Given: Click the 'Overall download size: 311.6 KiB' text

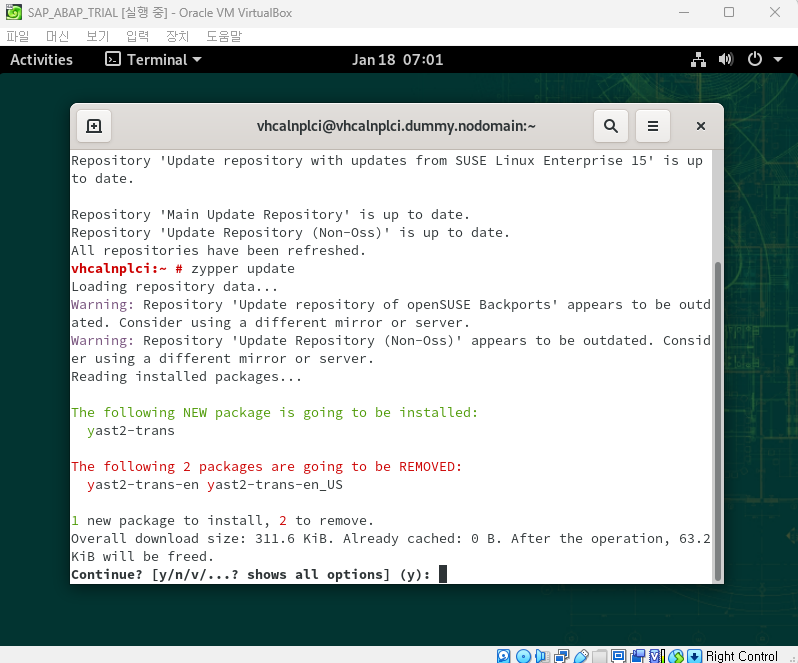Looking at the screenshot, I should click(x=202, y=539).
